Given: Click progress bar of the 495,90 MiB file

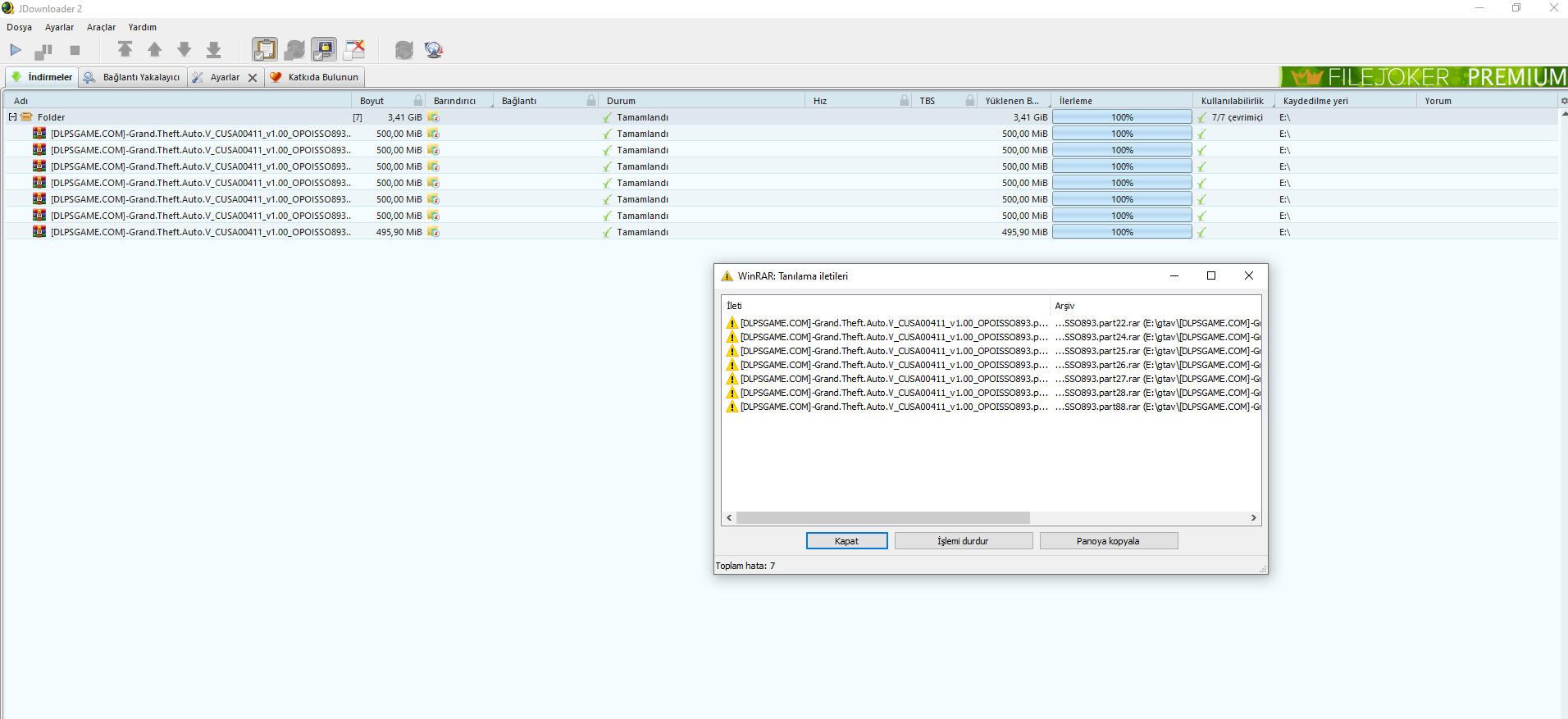Looking at the screenshot, I should click(1122, 232).
